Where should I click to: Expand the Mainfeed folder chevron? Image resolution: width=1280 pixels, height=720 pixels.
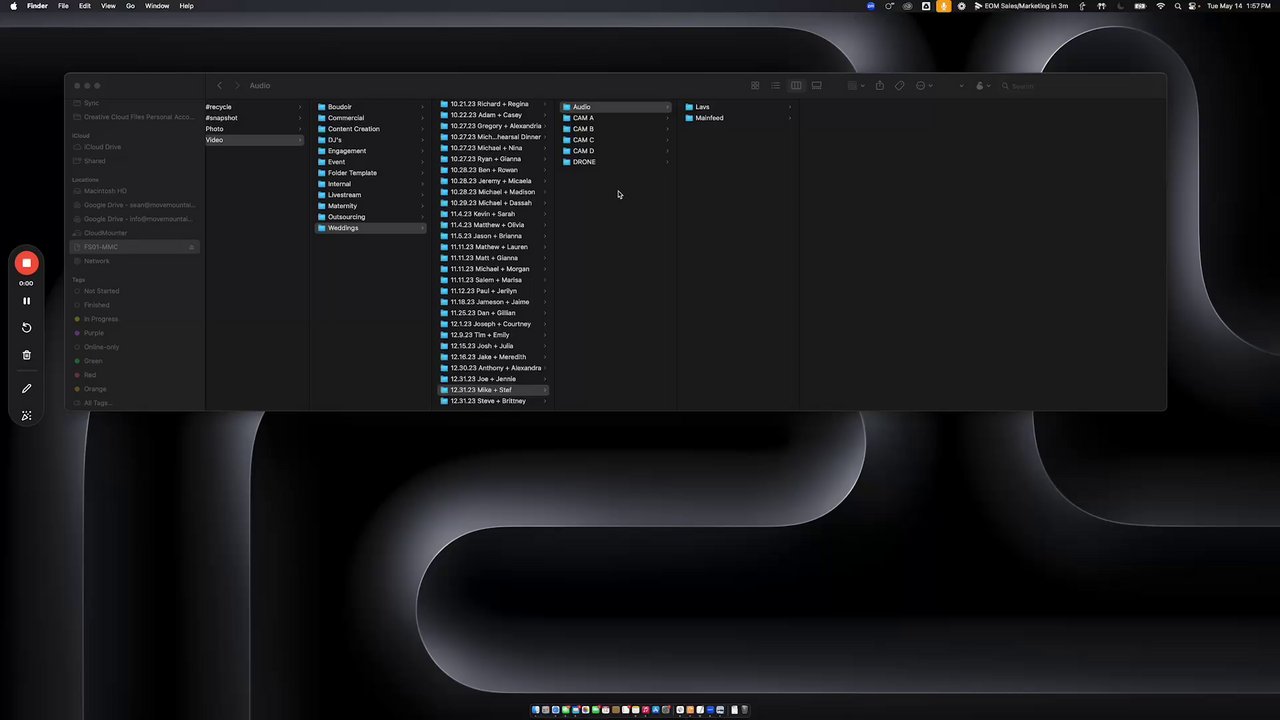(x=790, y=118)
